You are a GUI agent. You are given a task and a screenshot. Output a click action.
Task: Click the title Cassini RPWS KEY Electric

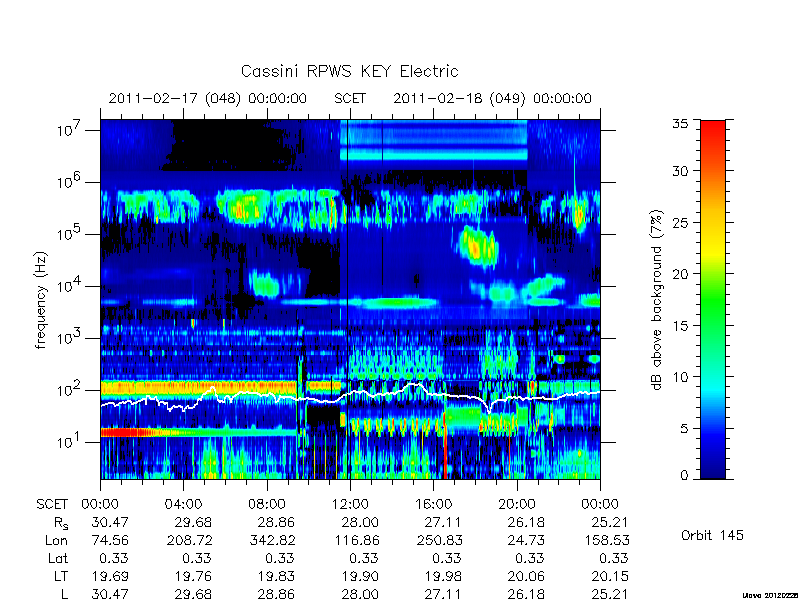[x=349, y=71]
